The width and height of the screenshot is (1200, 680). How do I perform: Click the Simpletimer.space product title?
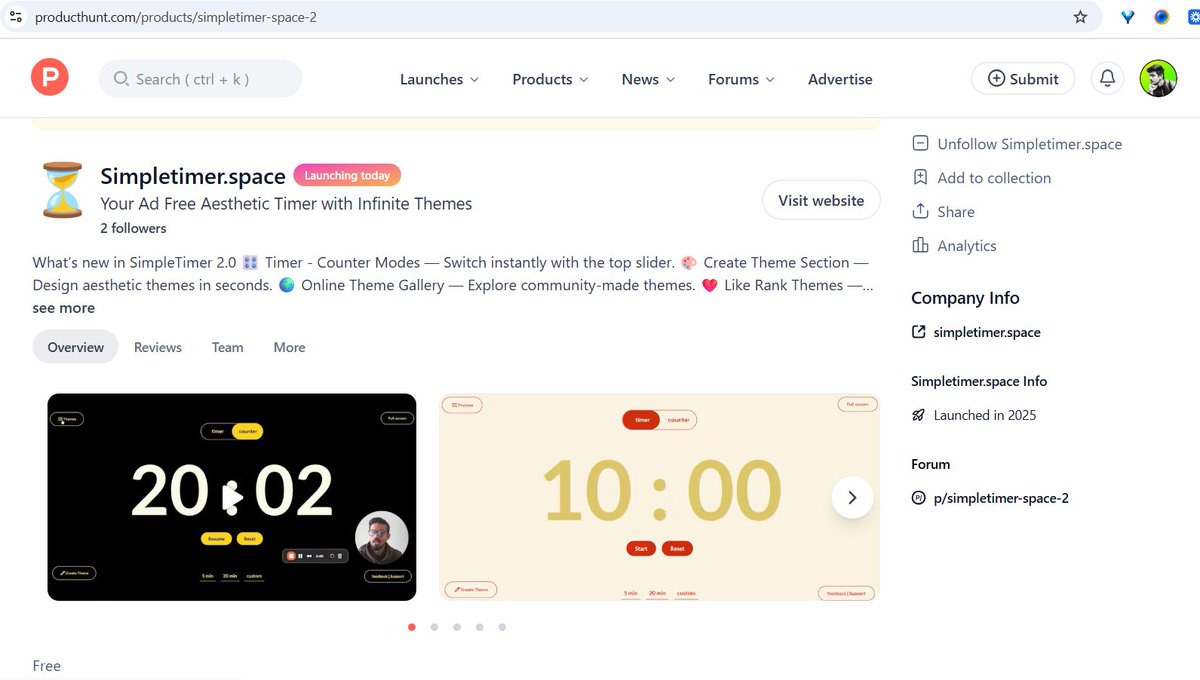pyautogui.click(x=193, y=176)
